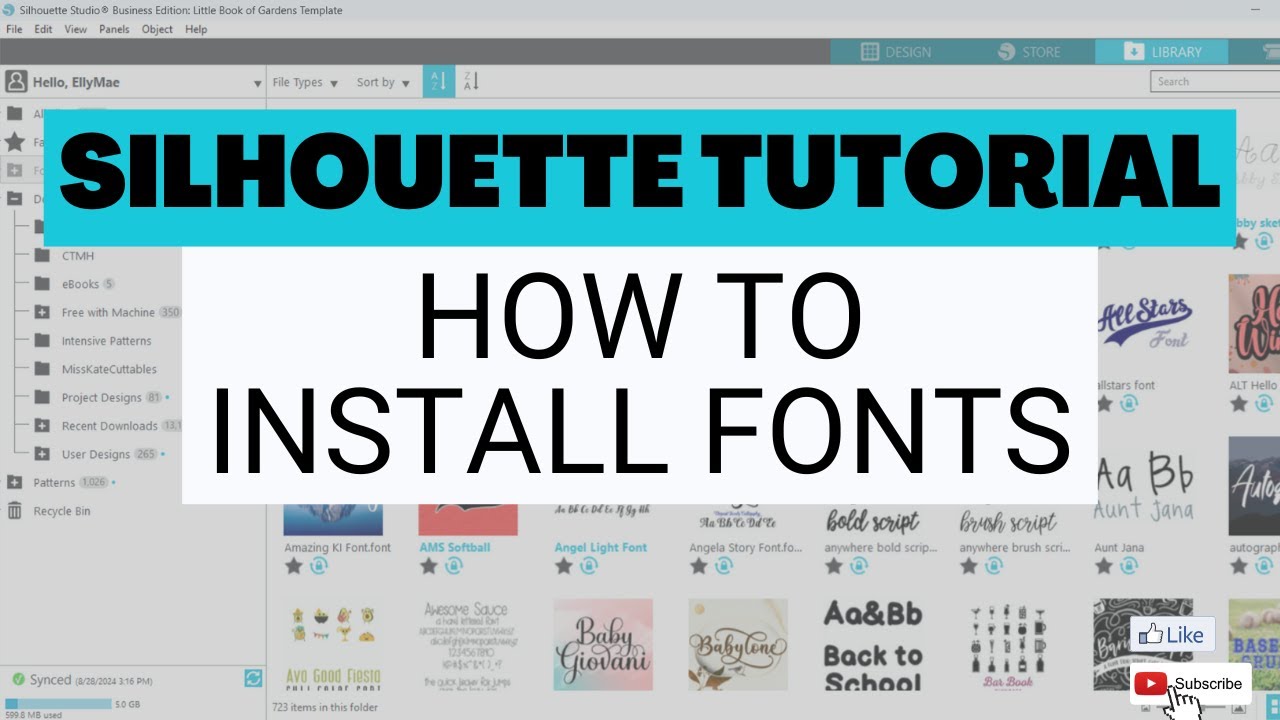
Task: Open the Panels menu
Action: tap(114, 29)
